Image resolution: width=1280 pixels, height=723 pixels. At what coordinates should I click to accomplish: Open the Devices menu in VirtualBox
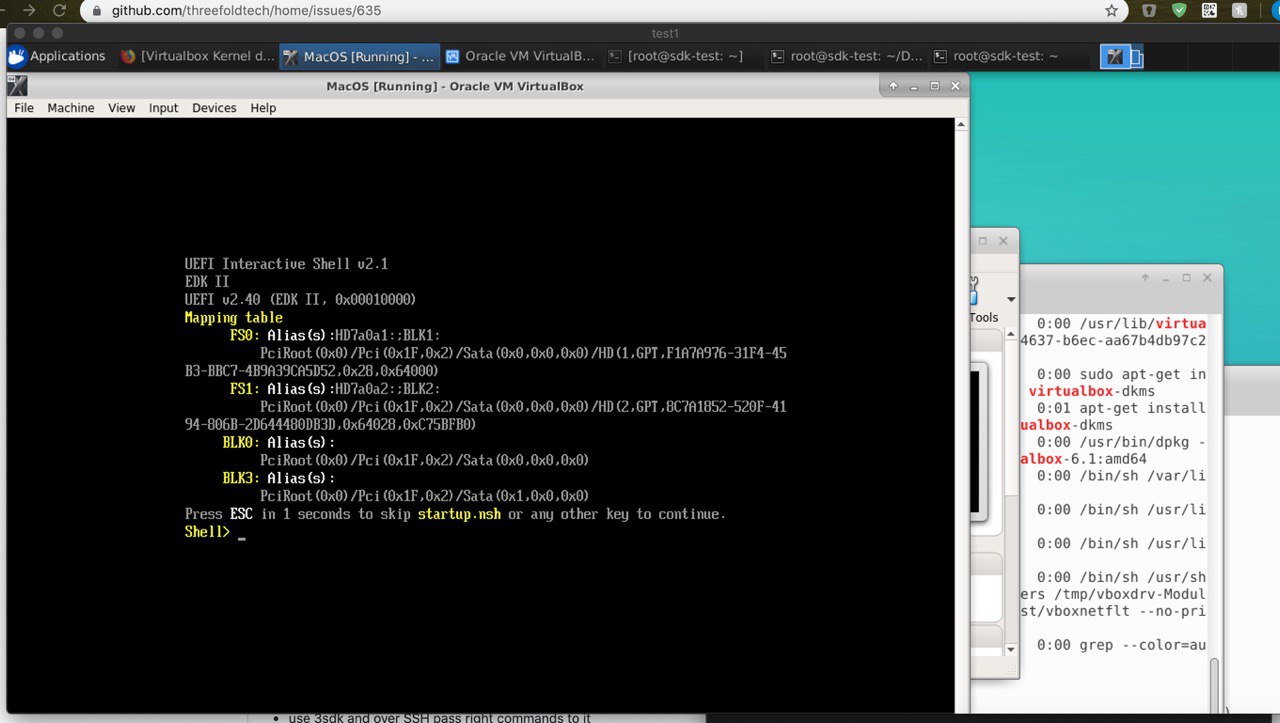[214, 107]
